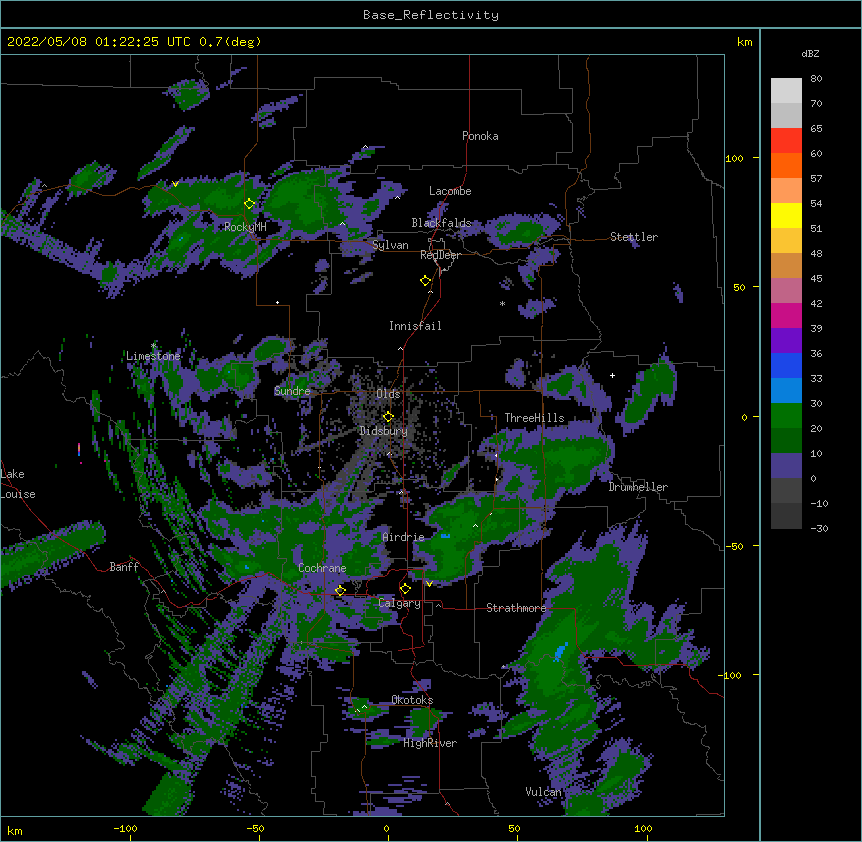Screen dimensions: 862x842
Task: Click the yellow station marker above RockyMH
Action: pos(250,204)
